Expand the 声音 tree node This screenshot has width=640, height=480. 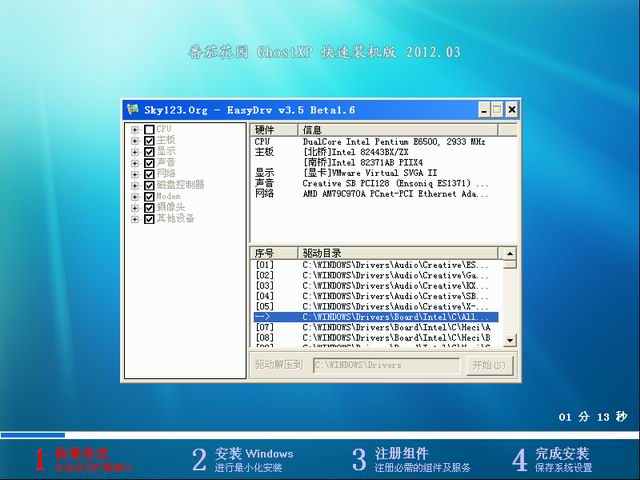tap(135, 163)
